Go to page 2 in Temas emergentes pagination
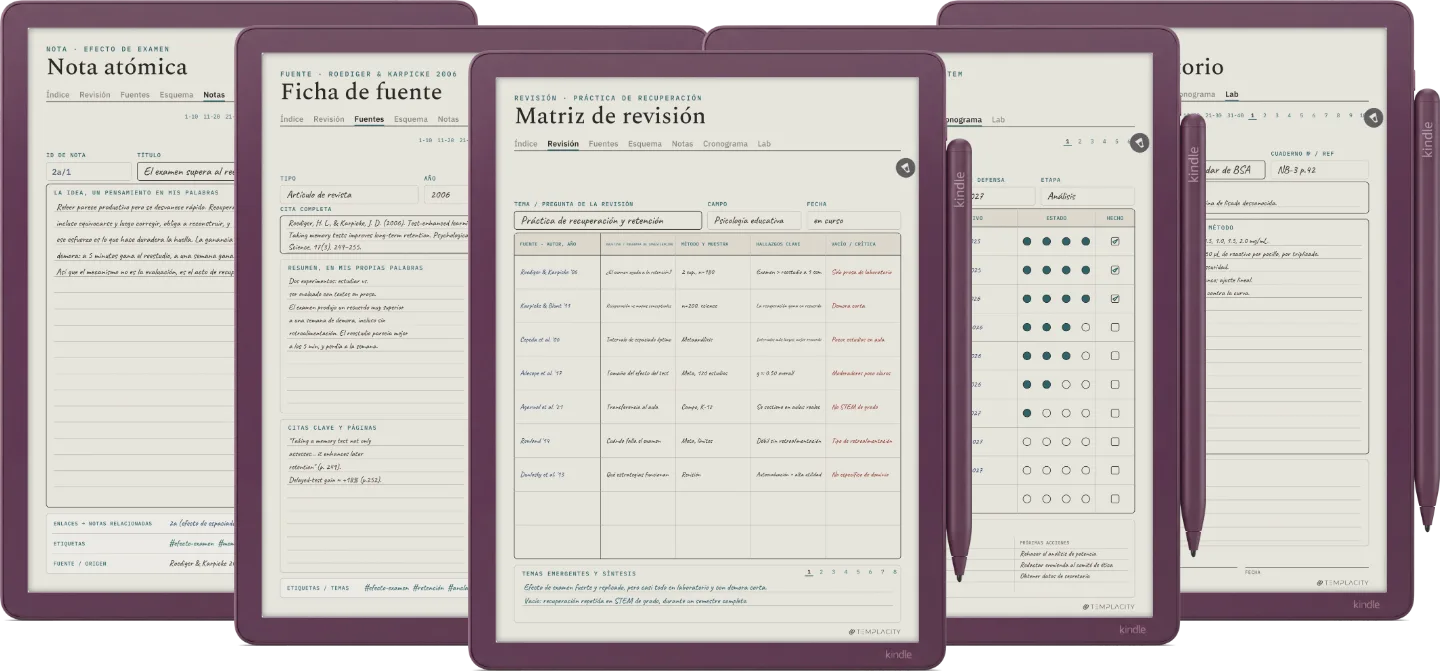This screenshot has height=671, width=1440. click(821, 572)
